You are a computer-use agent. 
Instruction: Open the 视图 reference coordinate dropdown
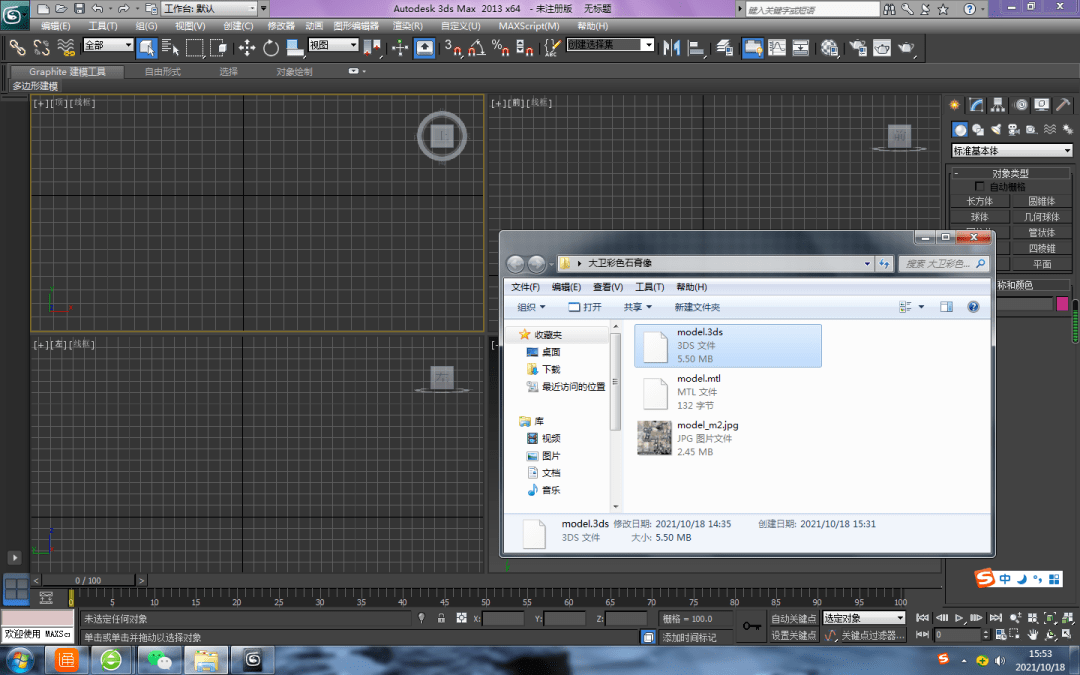(x=333, y=45)
